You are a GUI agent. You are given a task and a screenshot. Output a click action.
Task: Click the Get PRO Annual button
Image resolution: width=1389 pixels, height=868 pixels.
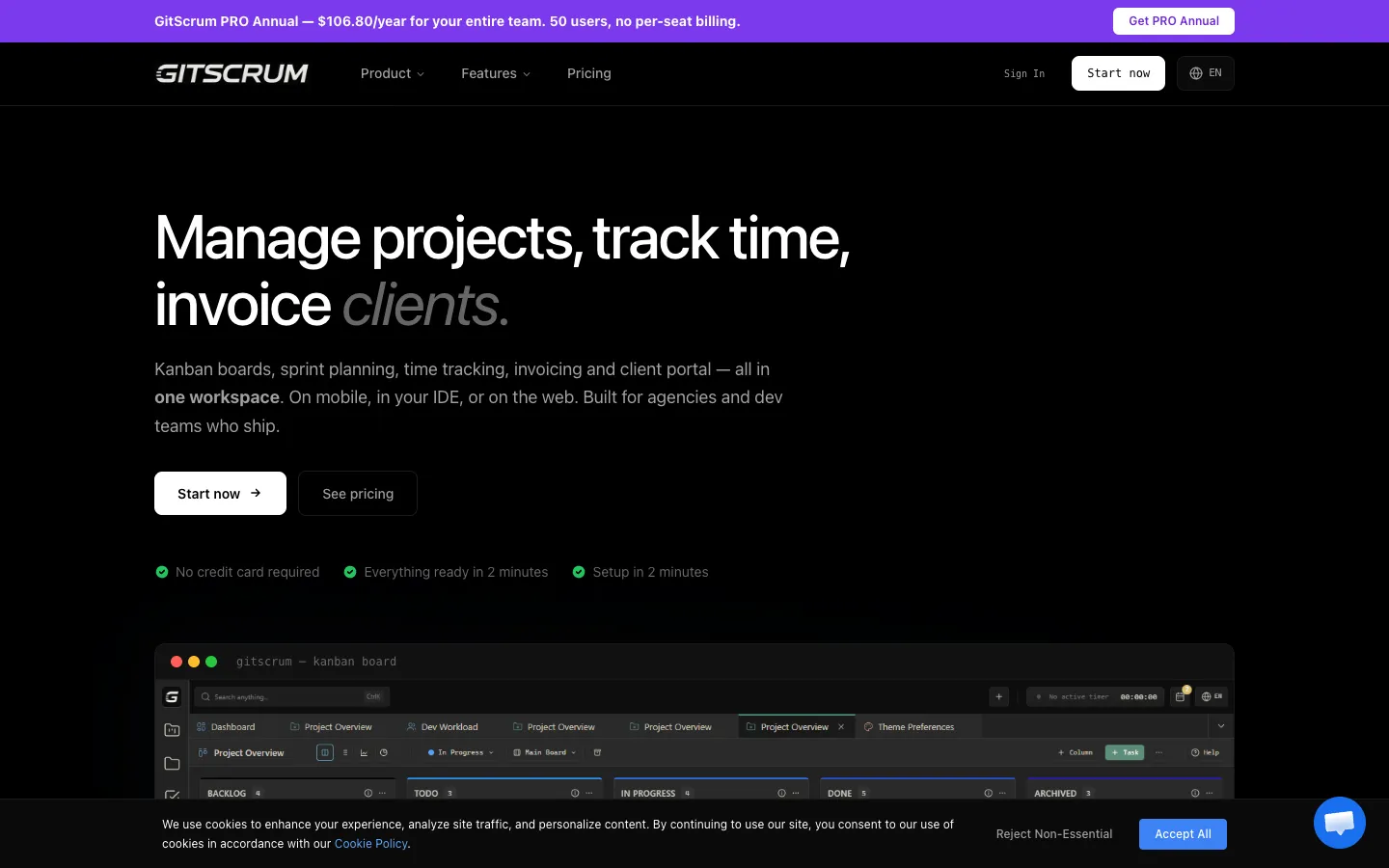[1174, 21]
